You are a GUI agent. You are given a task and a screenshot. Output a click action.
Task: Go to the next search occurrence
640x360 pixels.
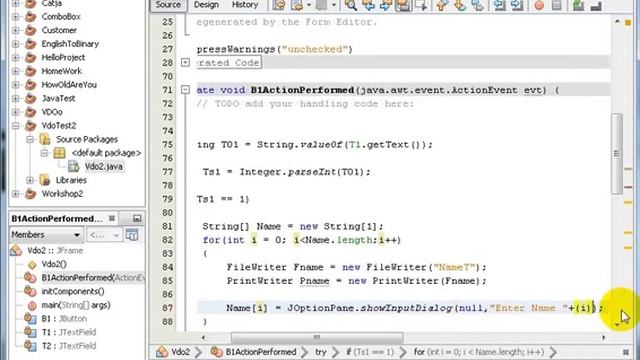tap(386, 5)
